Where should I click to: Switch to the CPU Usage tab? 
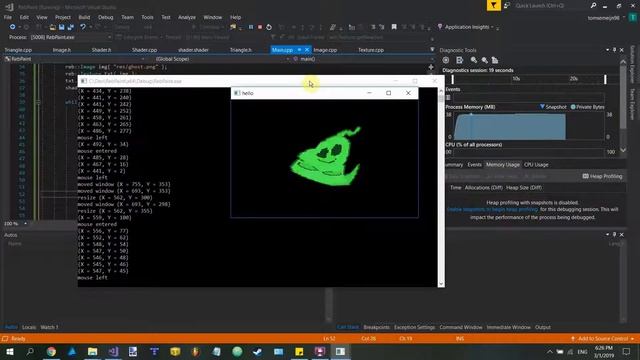[536, 165]
